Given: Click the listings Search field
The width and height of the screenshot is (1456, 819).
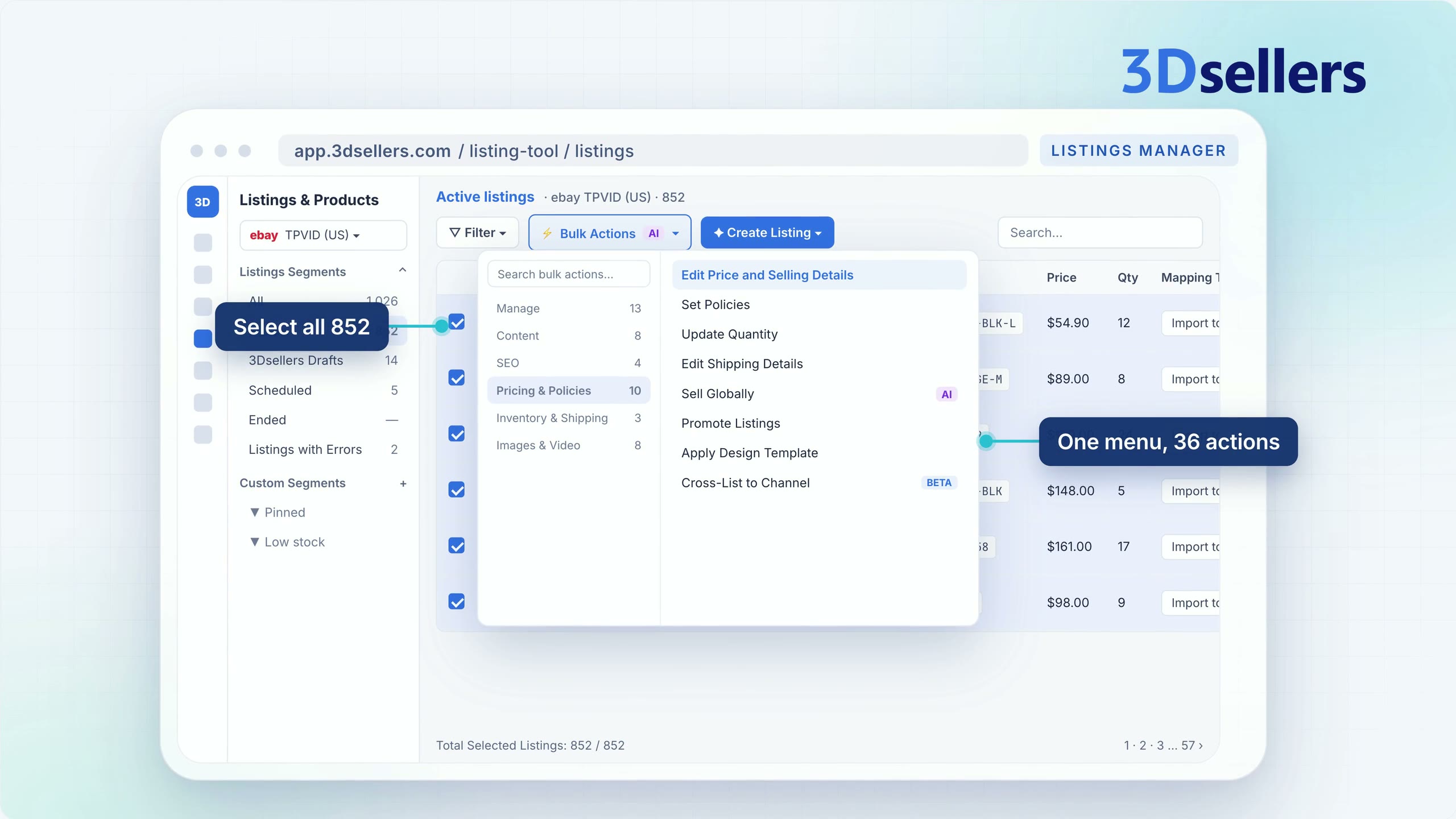Looking at the screenshot, I should point(1100,233).
